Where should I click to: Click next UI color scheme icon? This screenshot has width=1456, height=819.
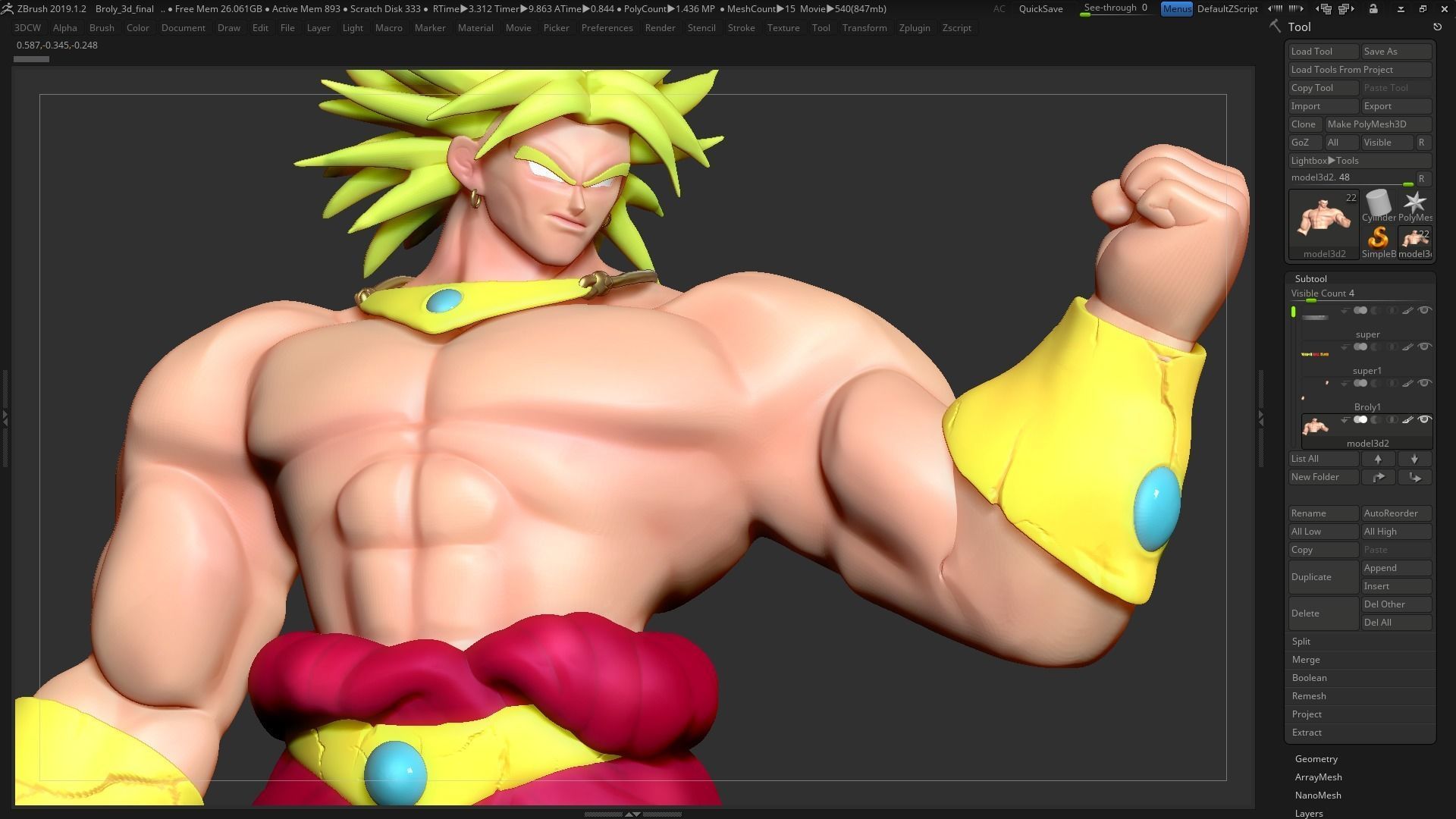click(x=1296, y=8)
